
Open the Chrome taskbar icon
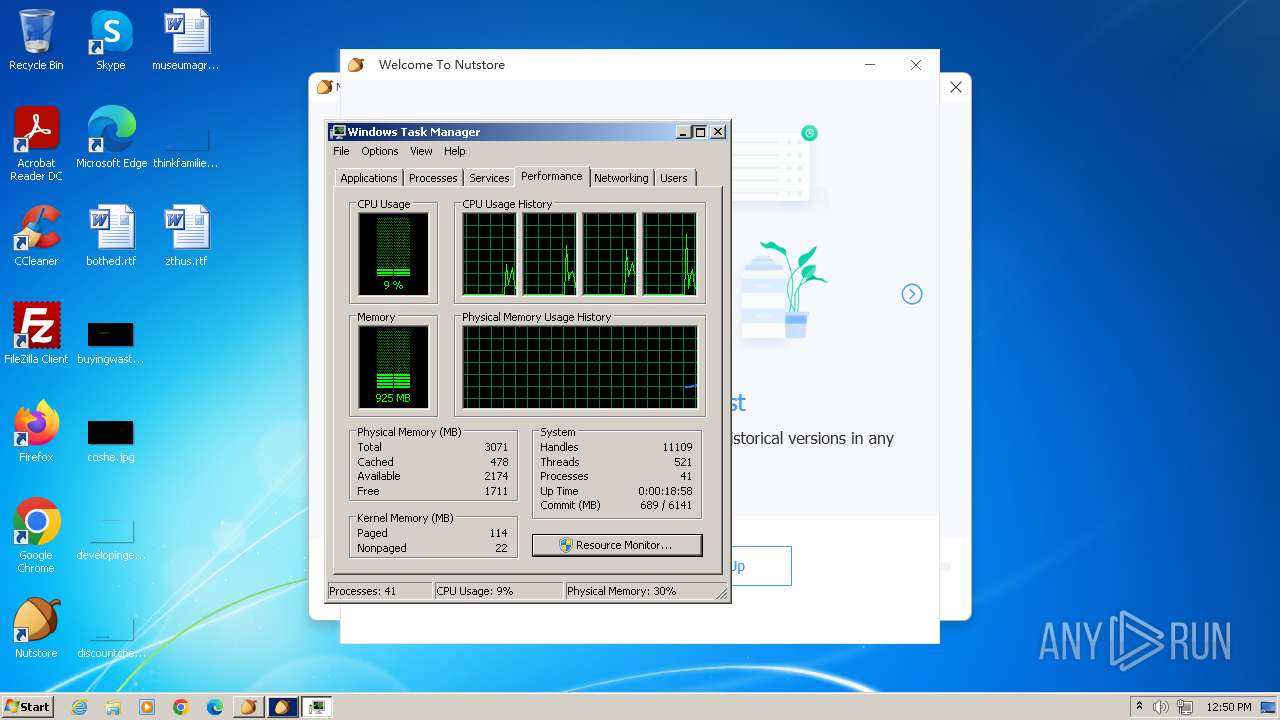181,707
